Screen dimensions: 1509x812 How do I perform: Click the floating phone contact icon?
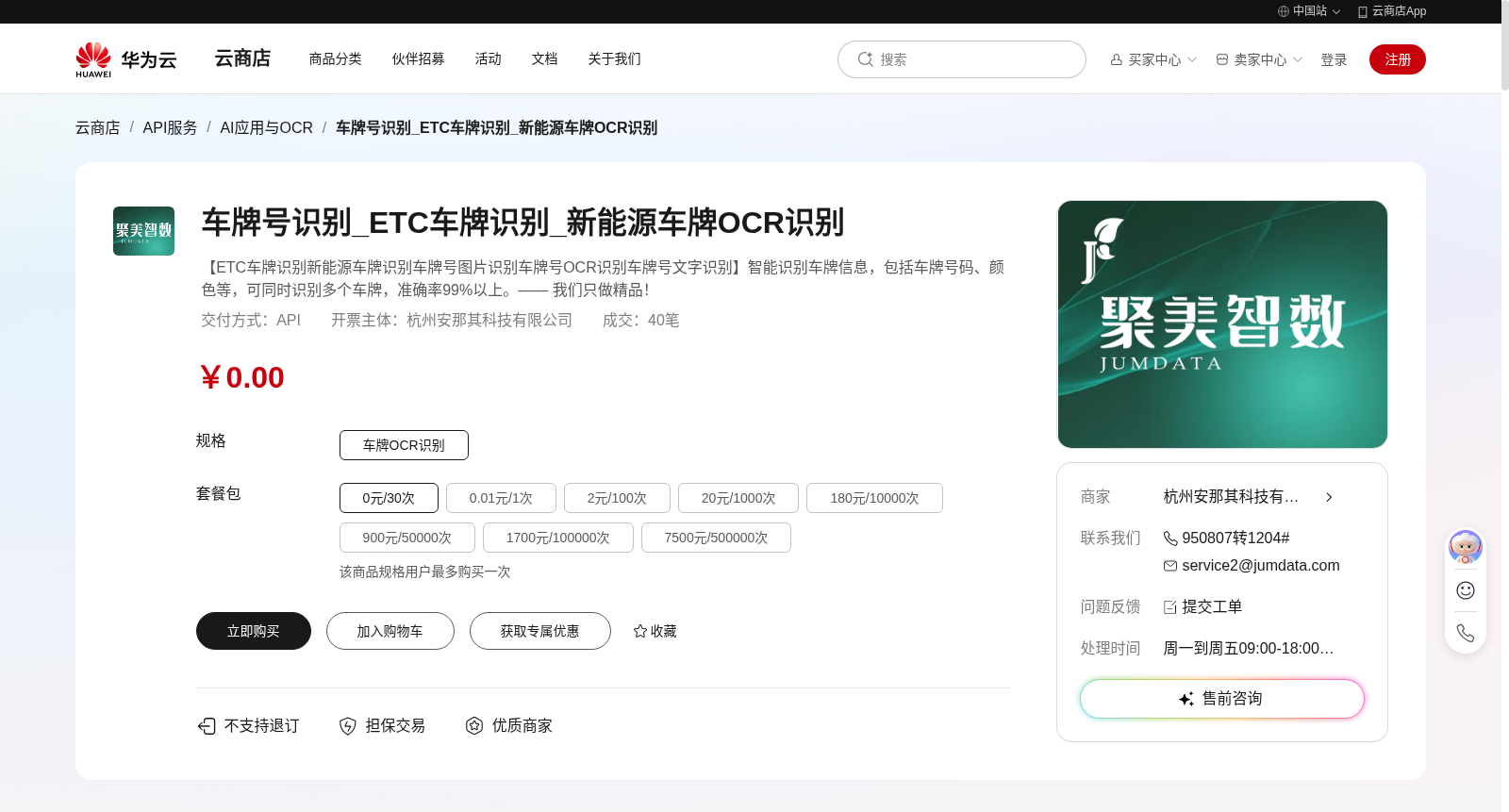1466,633
